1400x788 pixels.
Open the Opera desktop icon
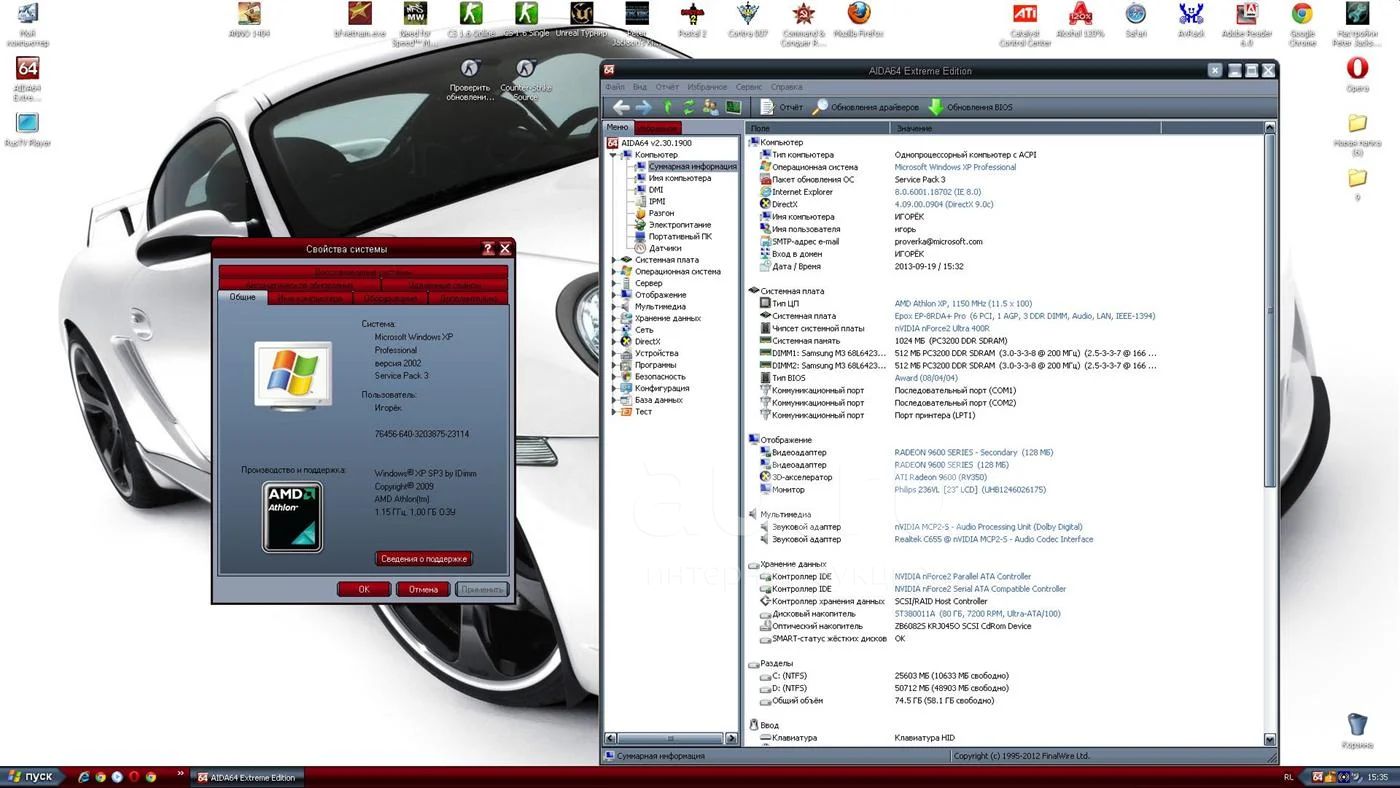1357,74
